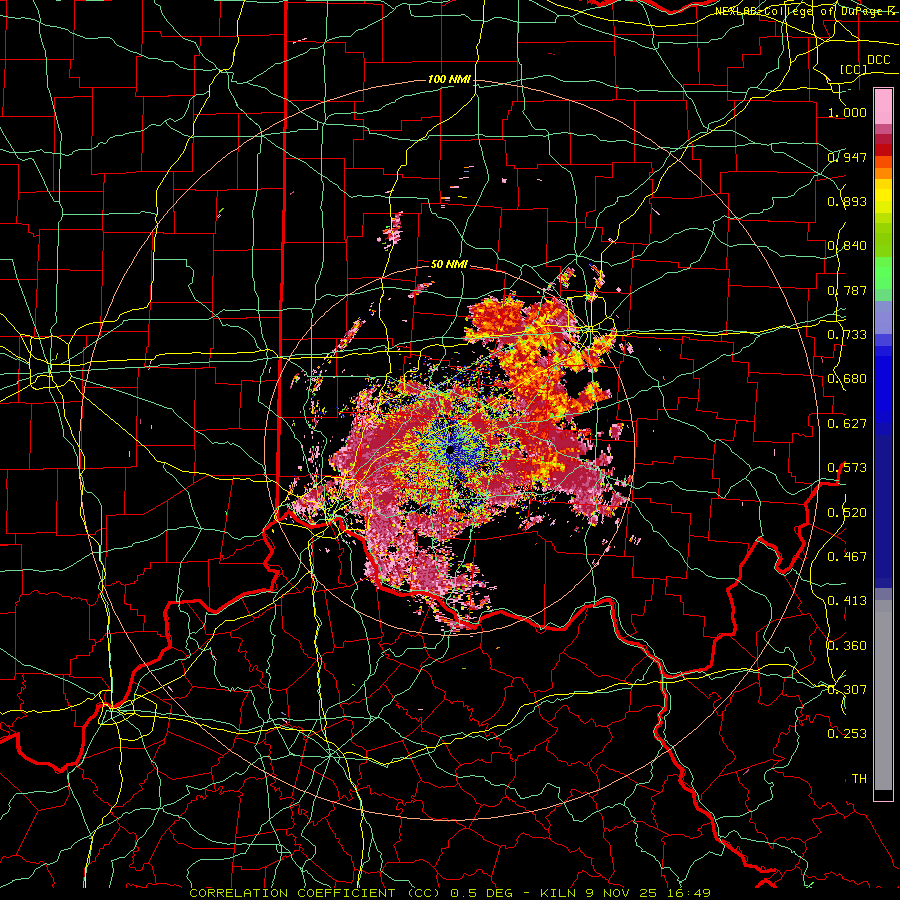
Task: Click the 0.360 legend value
Action: (847, 646)
